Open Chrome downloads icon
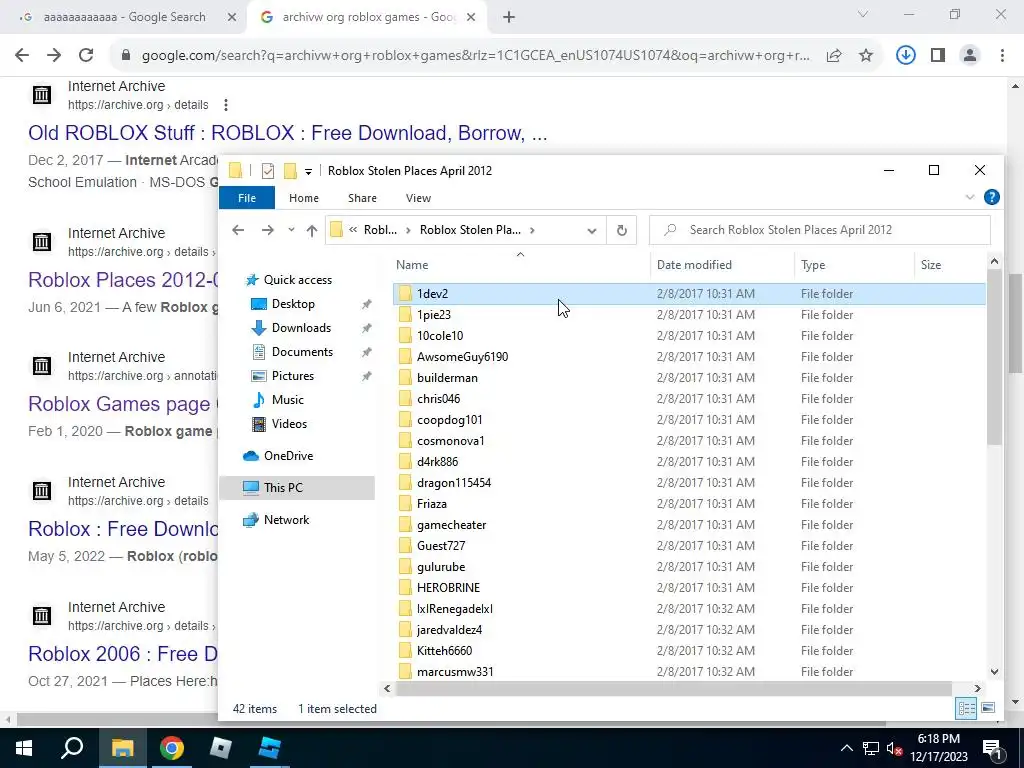Image resolution: width=1024 pixels, height=768 pixels. [905, 56]
